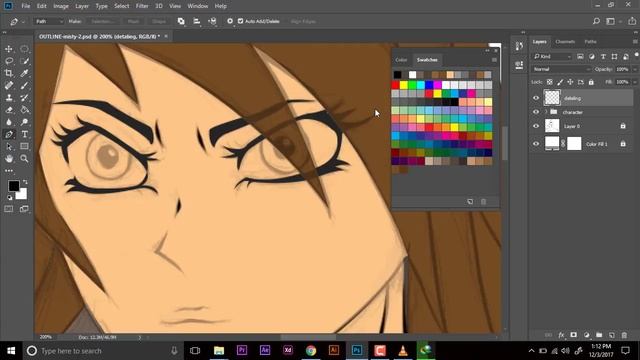Add a layer mask
Screen dimensions: 640x360
pyautogui.click(x=573, y=335)
